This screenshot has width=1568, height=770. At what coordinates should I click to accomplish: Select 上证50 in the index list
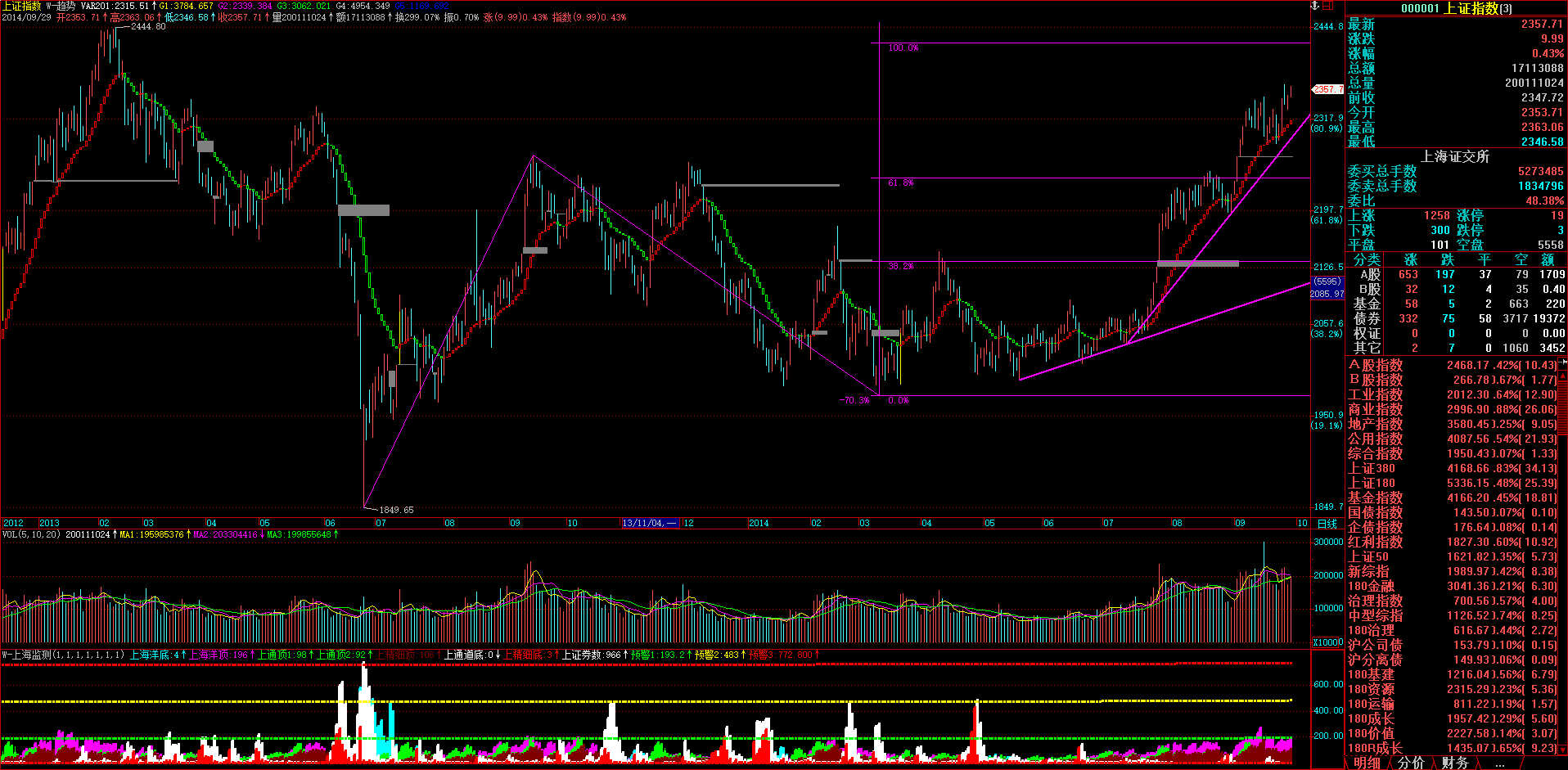[x=1368, y=556]
